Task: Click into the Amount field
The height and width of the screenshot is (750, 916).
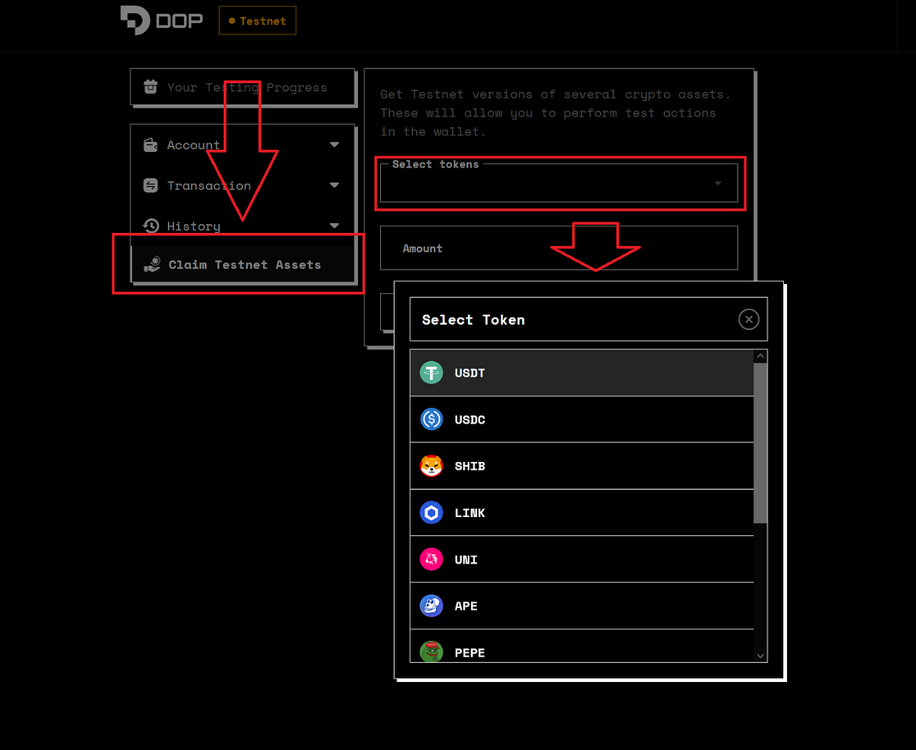Action: point(559,248)
